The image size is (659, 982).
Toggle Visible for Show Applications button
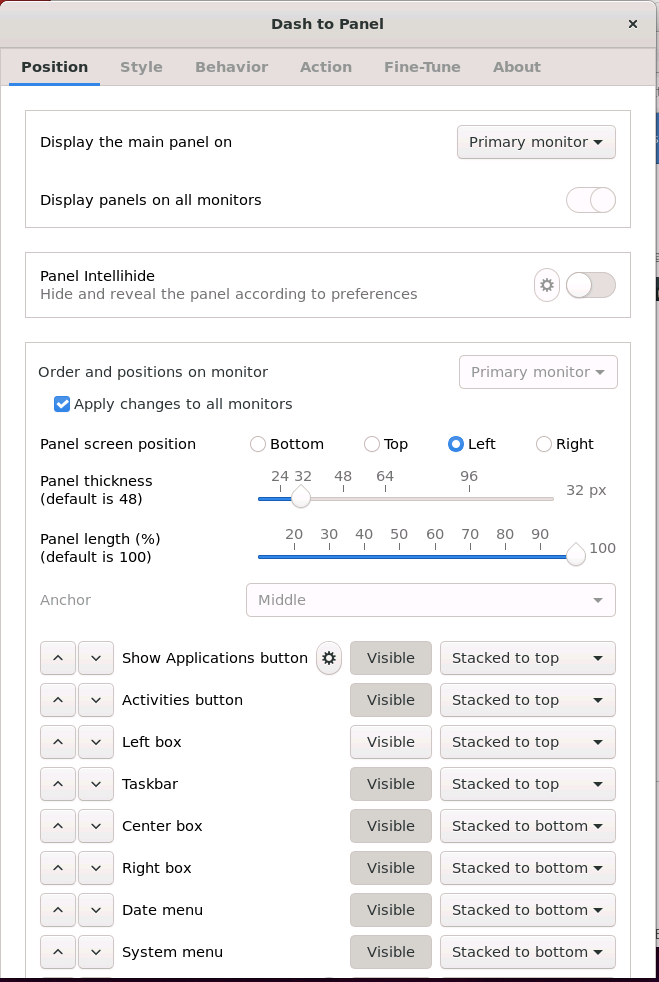[391, 658]
